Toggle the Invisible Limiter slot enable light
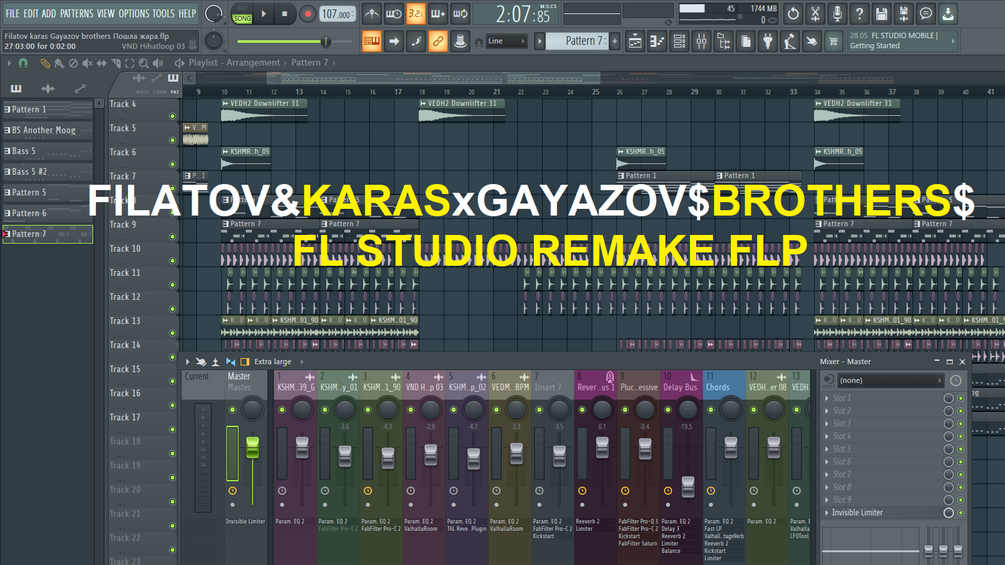 [961, 512]
